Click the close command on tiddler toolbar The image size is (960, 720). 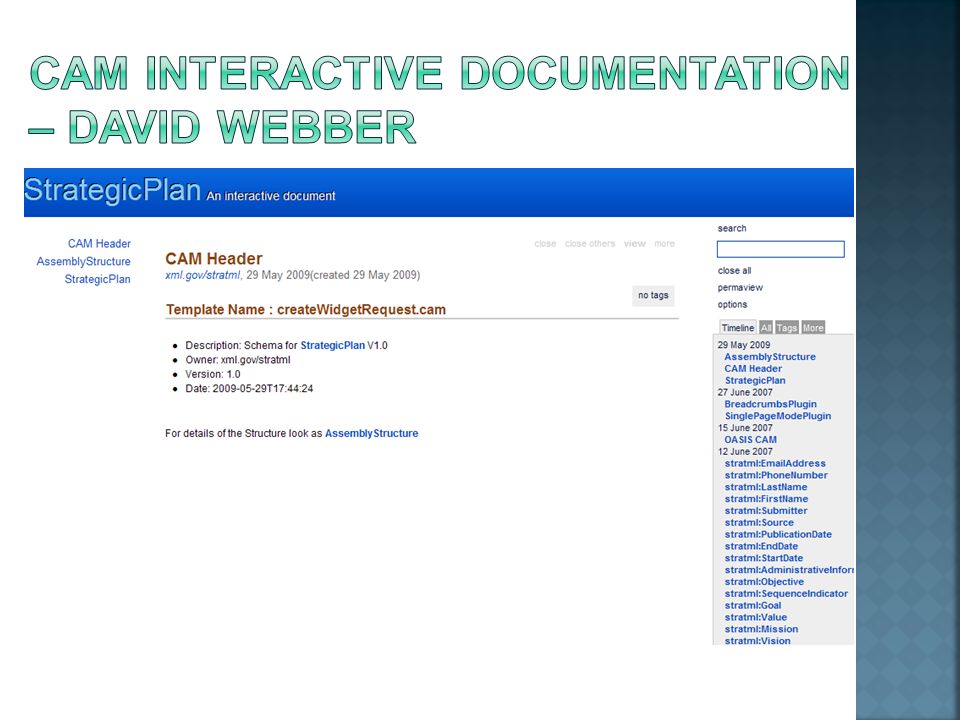click(x=545, y=244)
